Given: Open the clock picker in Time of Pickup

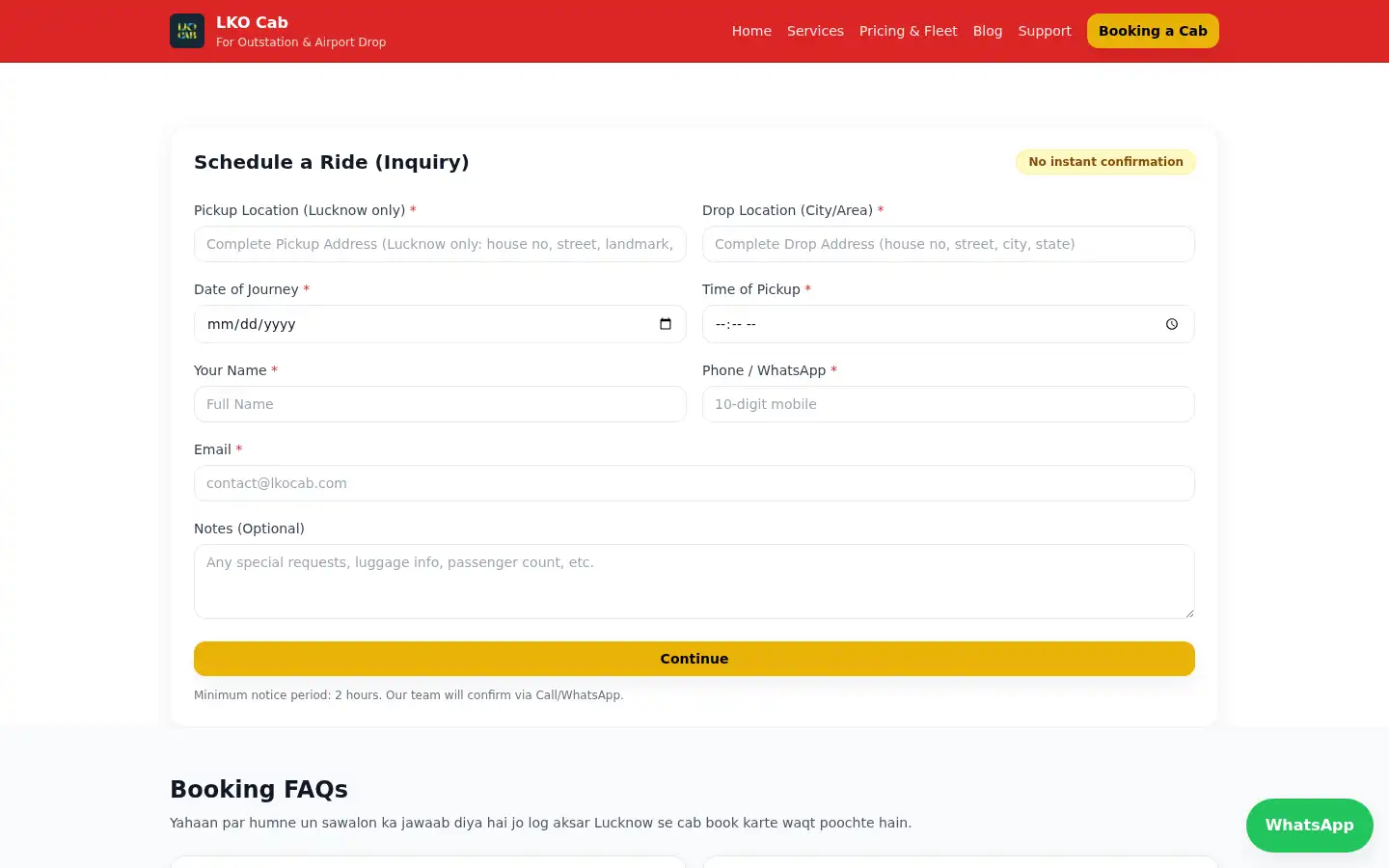Looking at the screenshot, I should point(1172,324).
